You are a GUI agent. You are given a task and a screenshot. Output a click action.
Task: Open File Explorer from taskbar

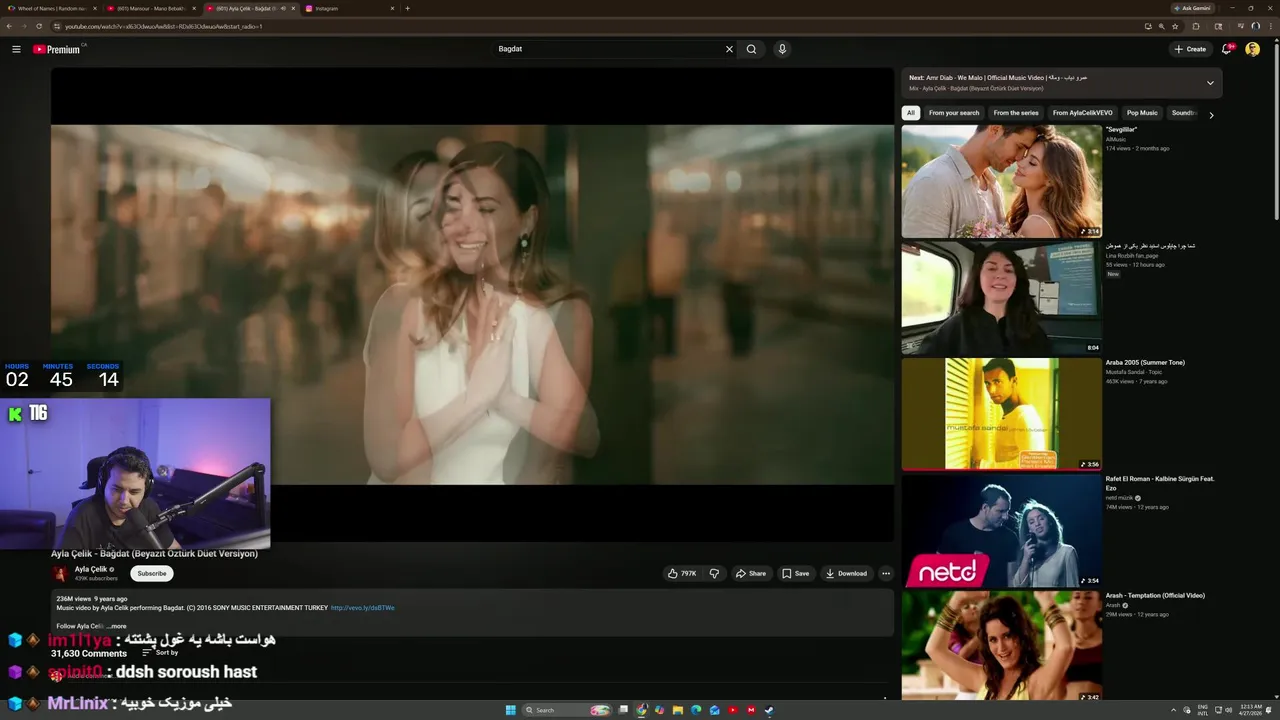678,710
